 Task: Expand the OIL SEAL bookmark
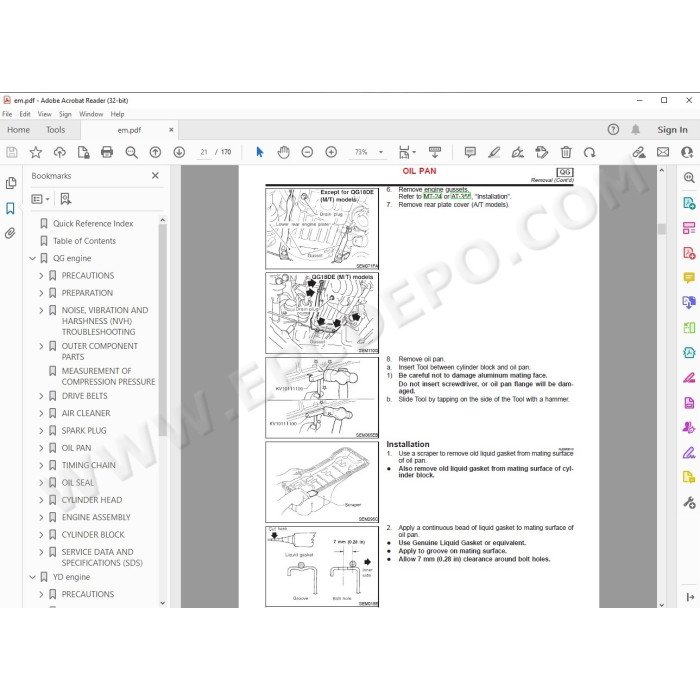[x=41, y=483]
